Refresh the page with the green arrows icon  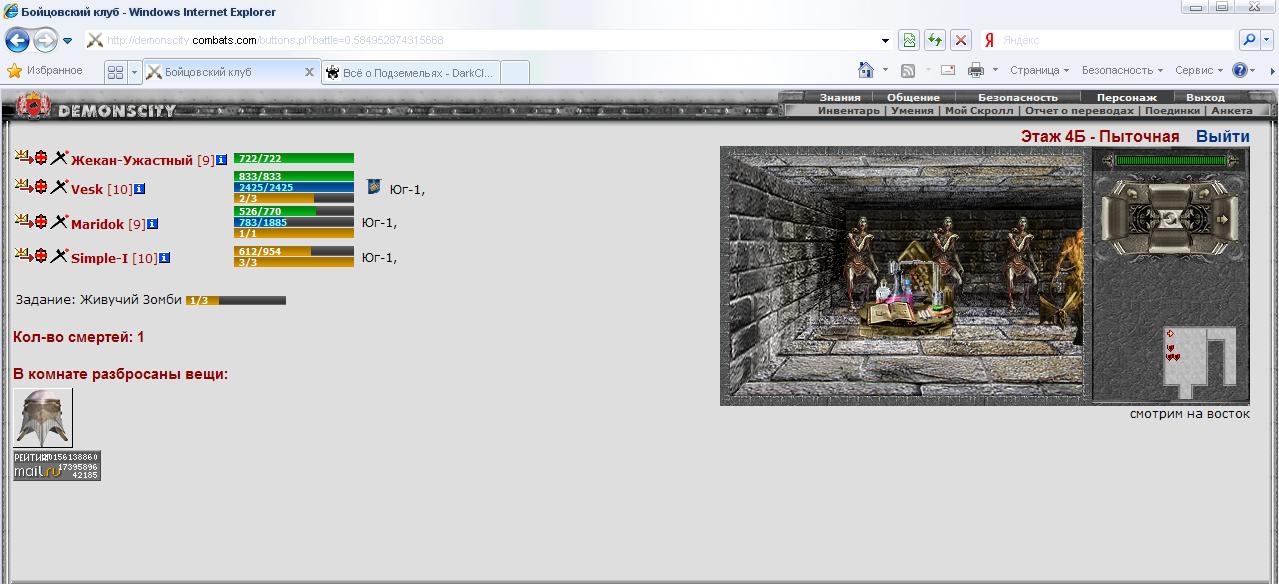(935, 41)
